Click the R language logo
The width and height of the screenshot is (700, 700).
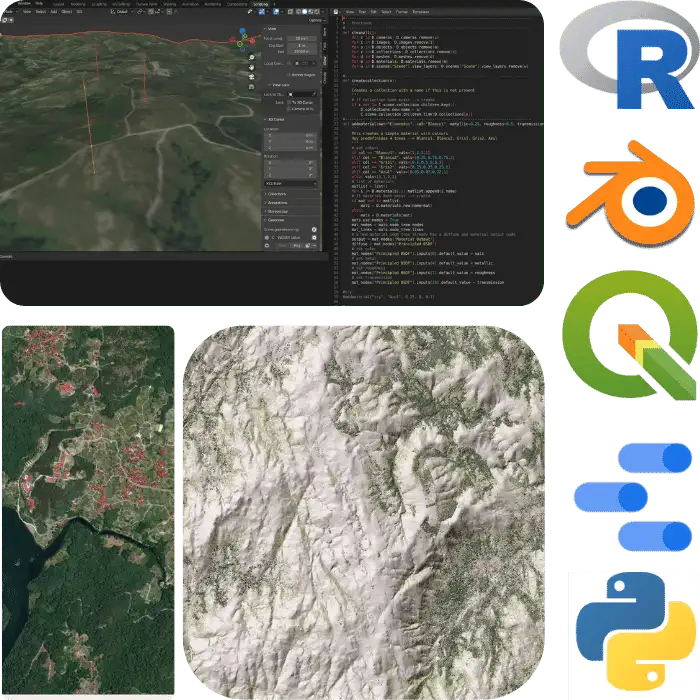(629, 56)
